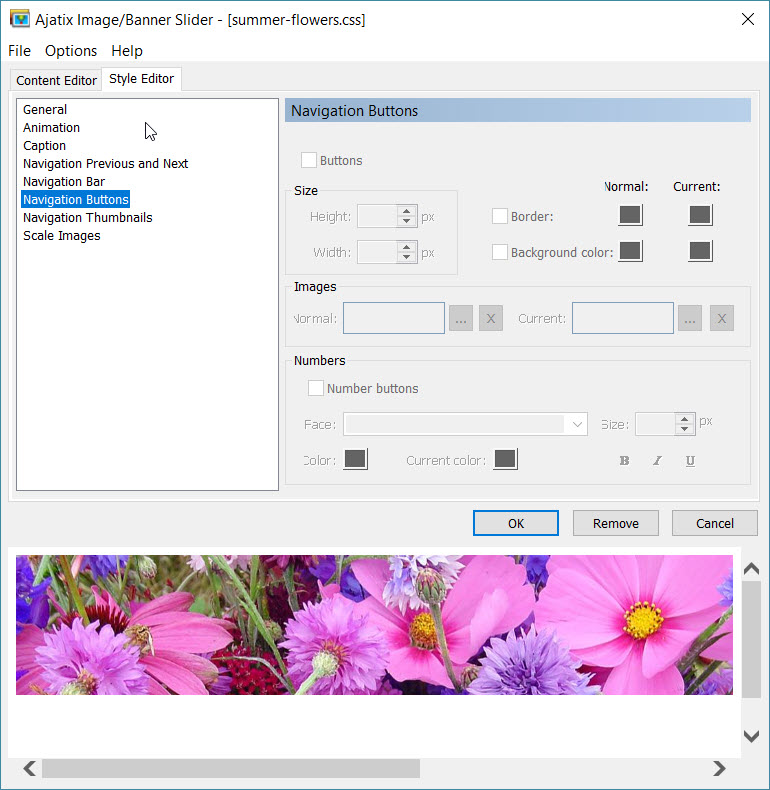Enable the Background color checkbox
Screen dimensions: 770x790
pyautogui.click(x=500, y=252)
